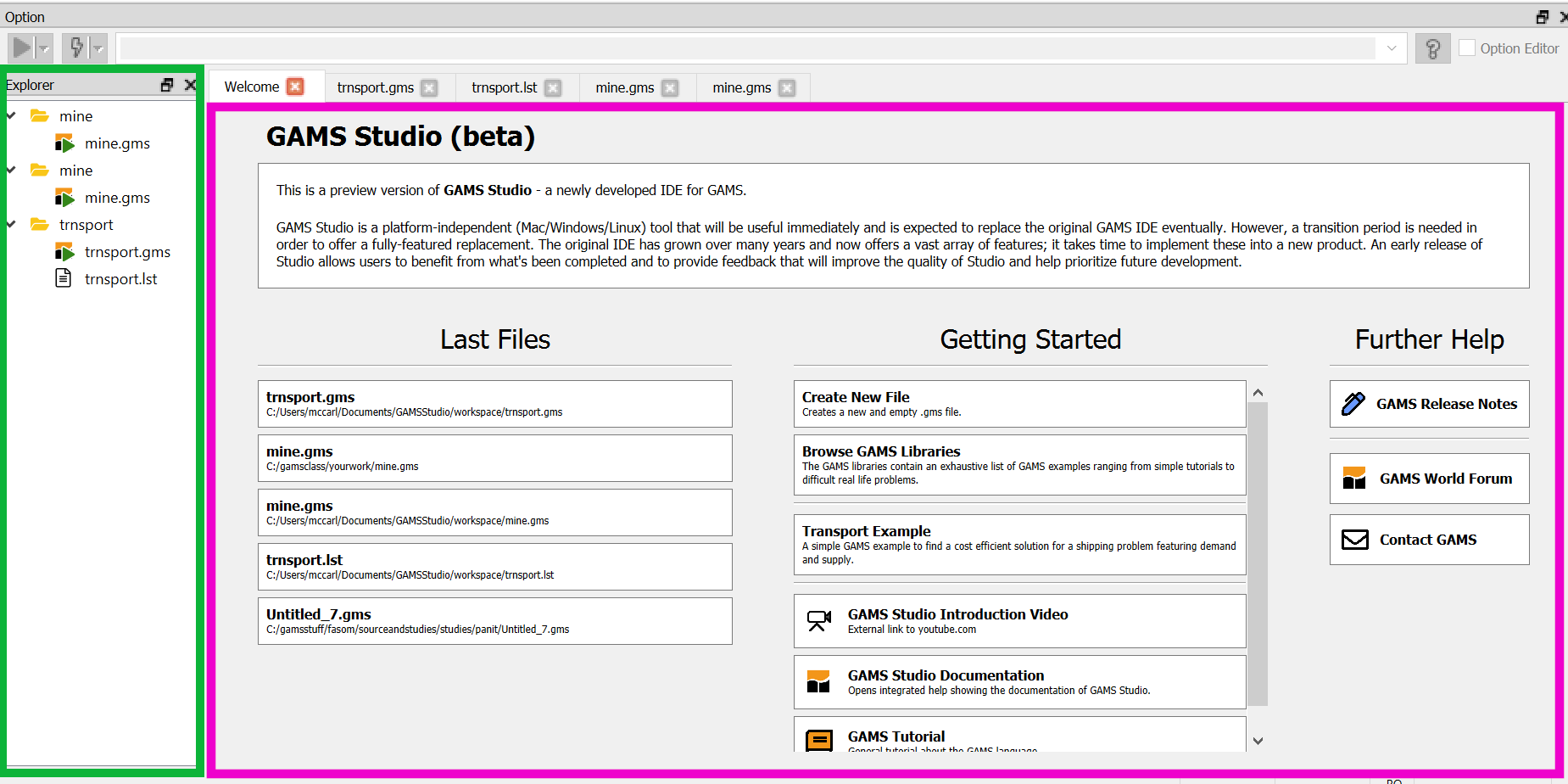Float the Explorer panel
The height and width of the screenshot is (784, 1568).
167,85
